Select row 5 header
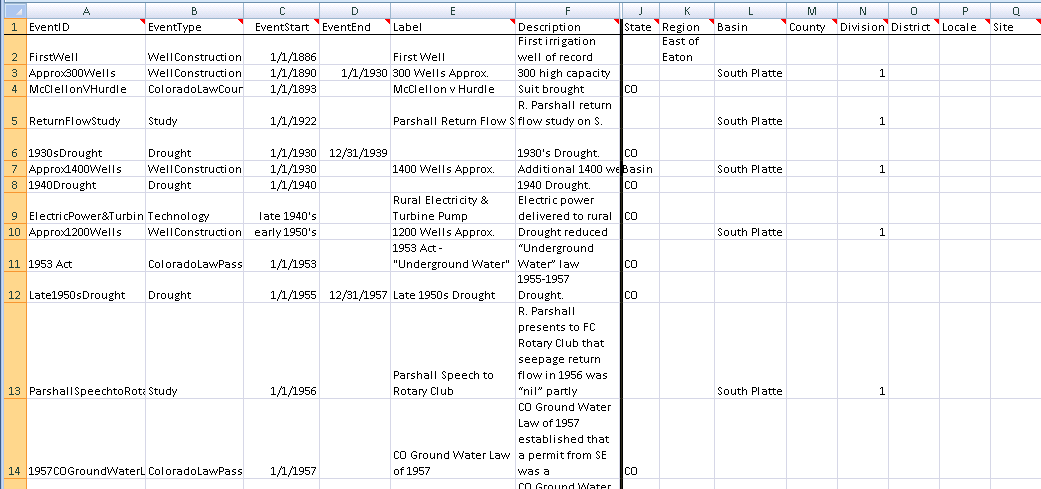Viewport: 1041px width, 489px height. (13, 113)
